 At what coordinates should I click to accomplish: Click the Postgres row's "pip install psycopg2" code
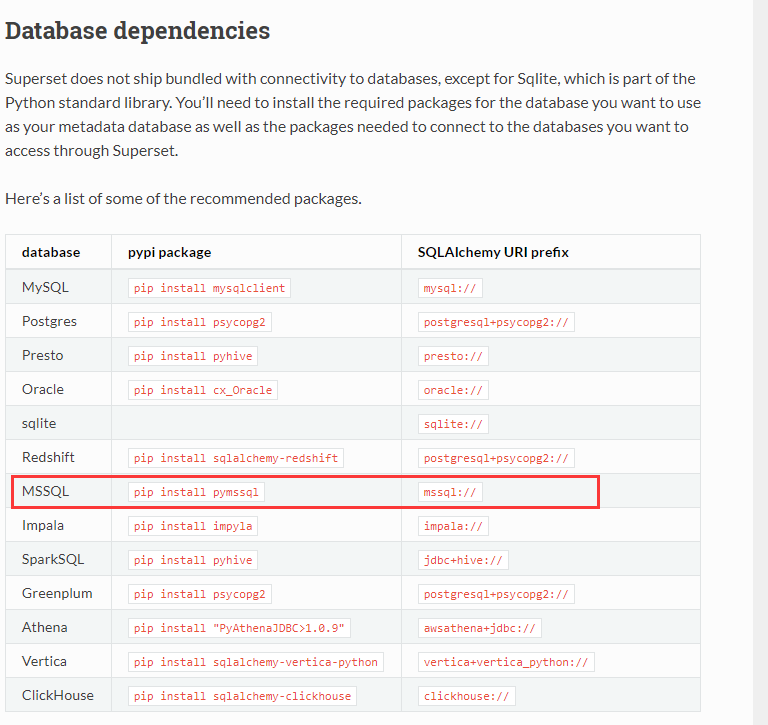coord(200,322)
